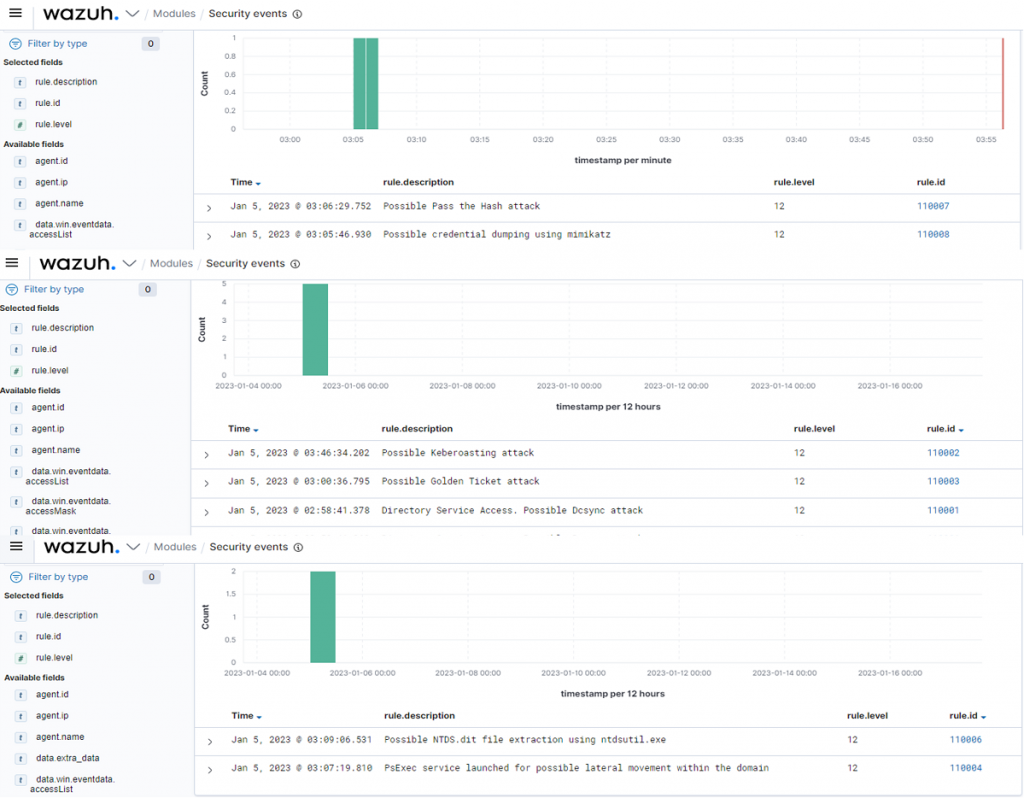Click the type icon beside agent.ip in the Keberoasting panel
This screenshot has width=1024, height=798.
click(16, 429)
